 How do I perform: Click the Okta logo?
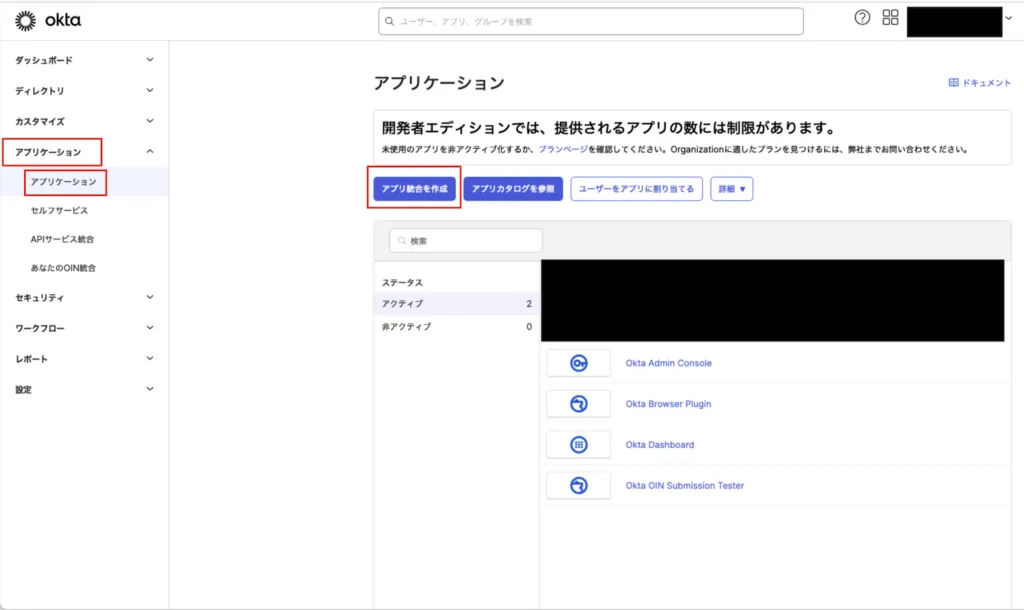click(48, 21)
